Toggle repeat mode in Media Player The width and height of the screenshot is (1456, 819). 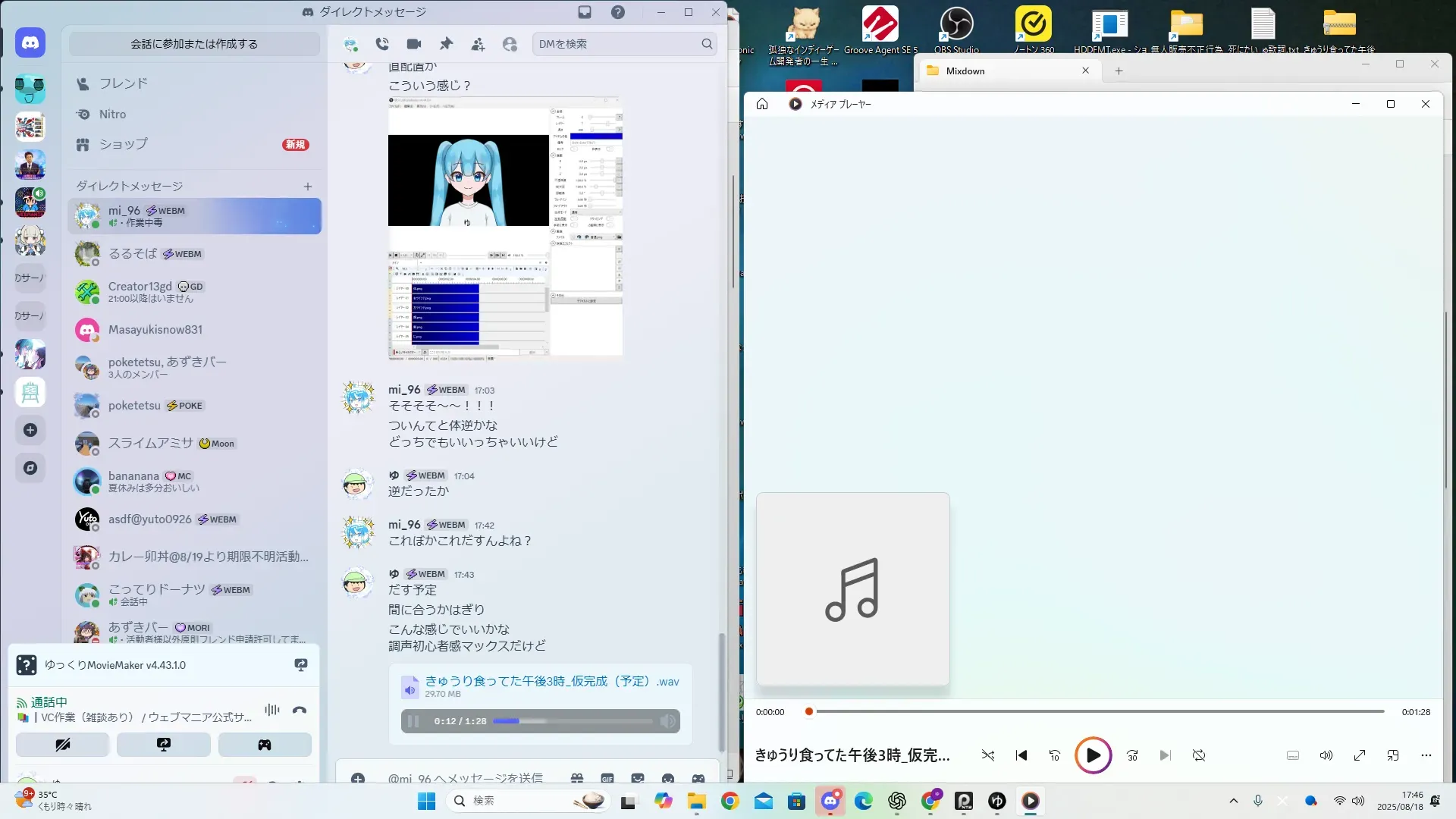[x=1199, y=755]
